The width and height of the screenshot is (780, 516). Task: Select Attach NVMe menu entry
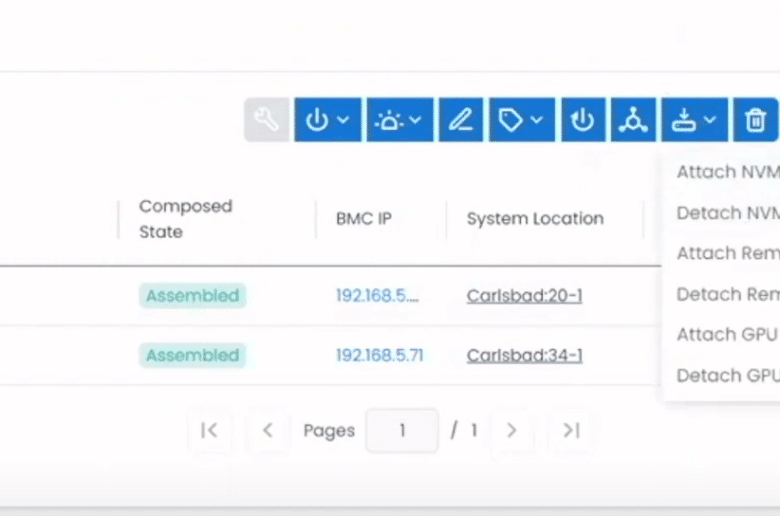coord(728,172)
